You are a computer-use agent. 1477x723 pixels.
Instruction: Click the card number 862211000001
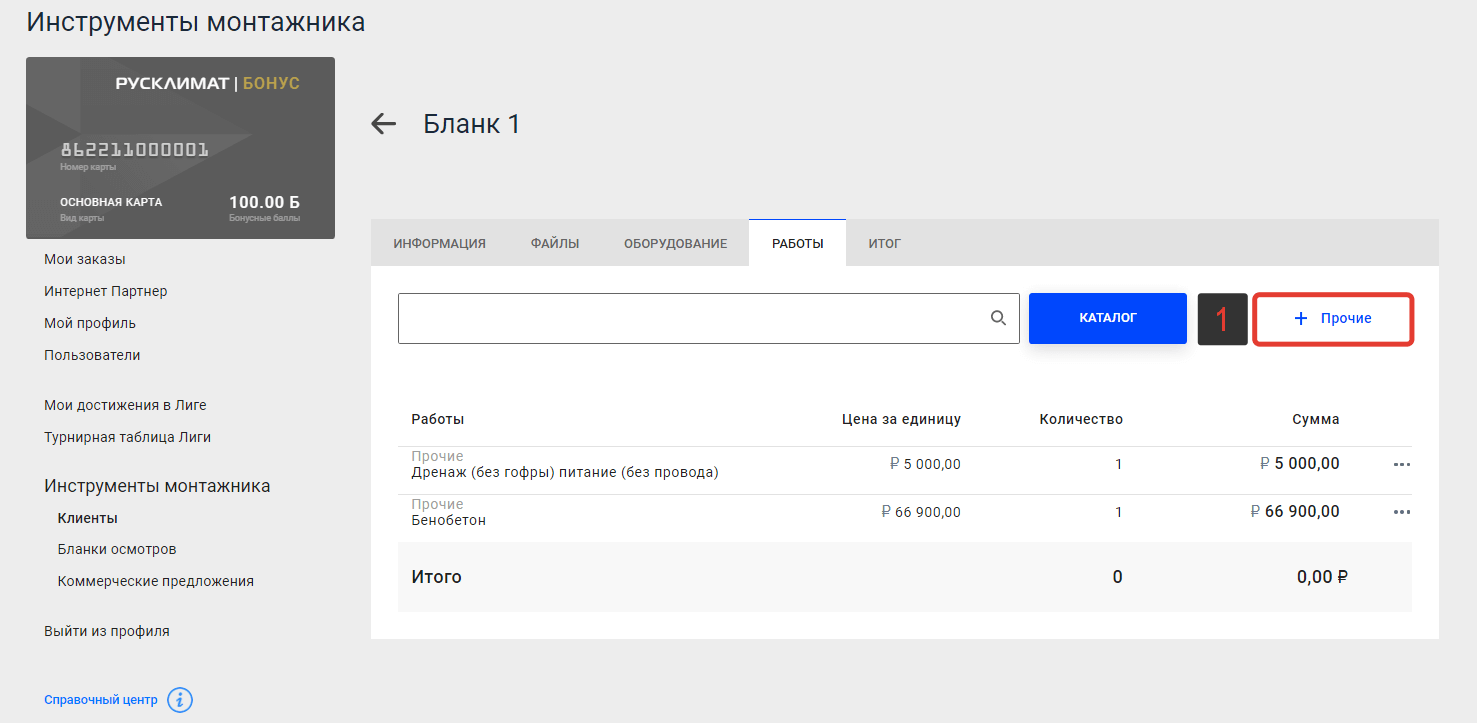pos(134,150)
